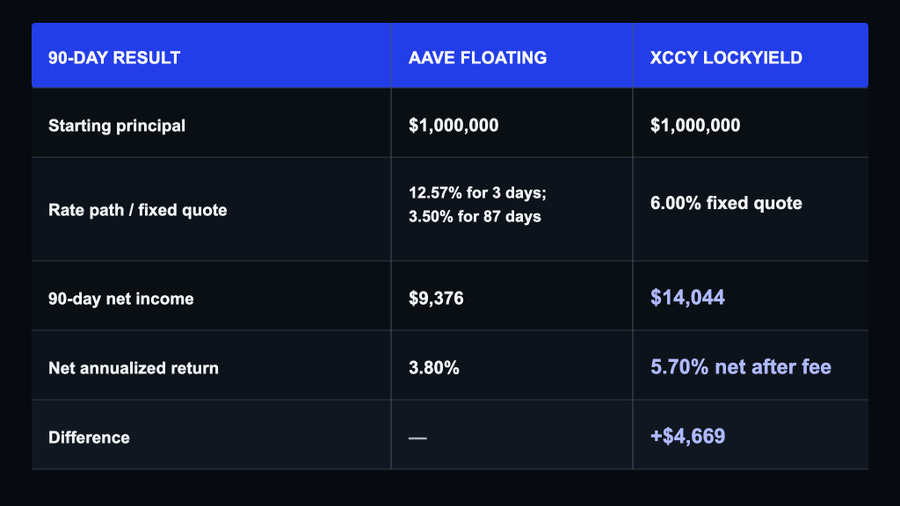Select the 6.00% fixed quote cell
Viewport: 900px width, 506px height.
coord(726,203)
